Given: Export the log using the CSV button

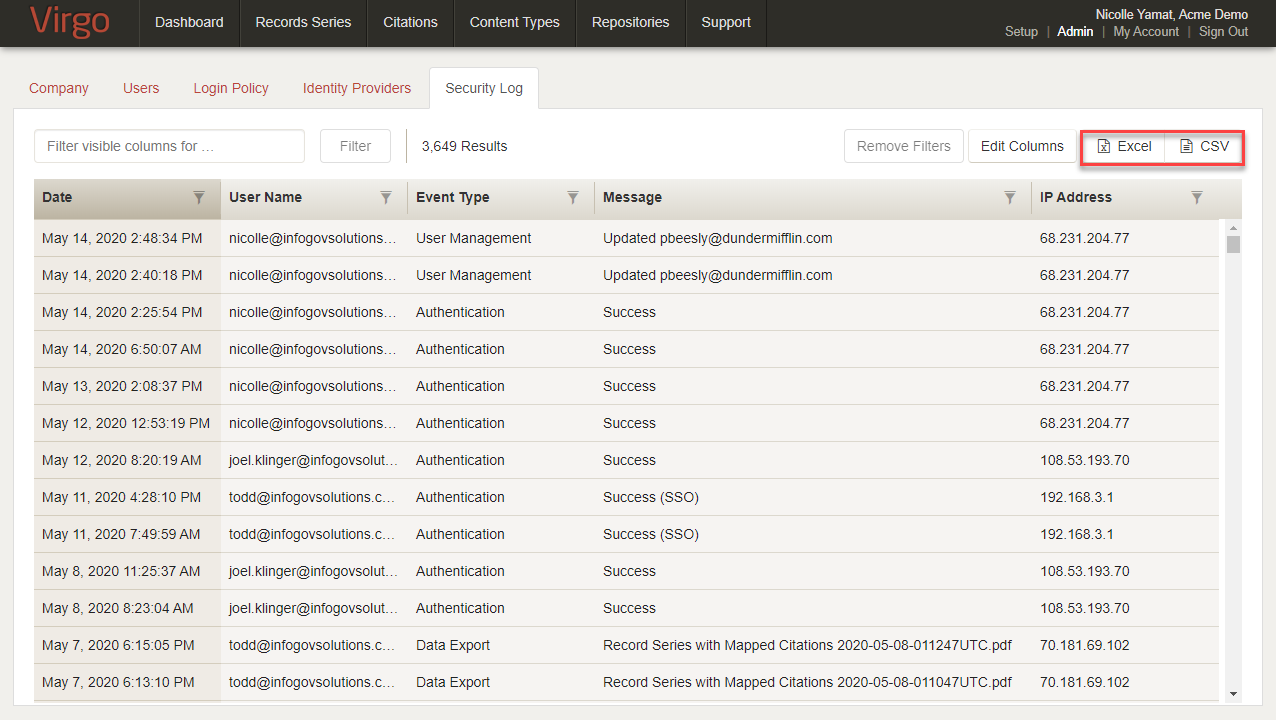Looking at the screenshot, I should [1204, 146].
